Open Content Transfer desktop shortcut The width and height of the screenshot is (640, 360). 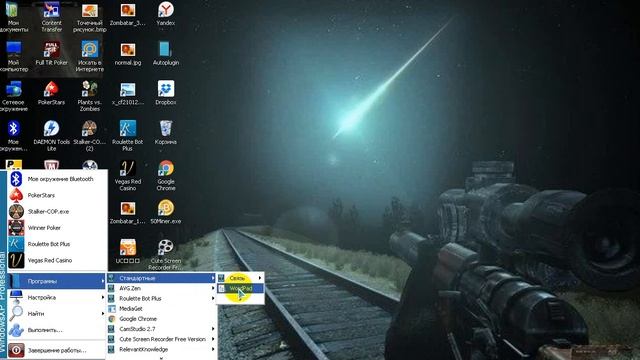point(51,17)
